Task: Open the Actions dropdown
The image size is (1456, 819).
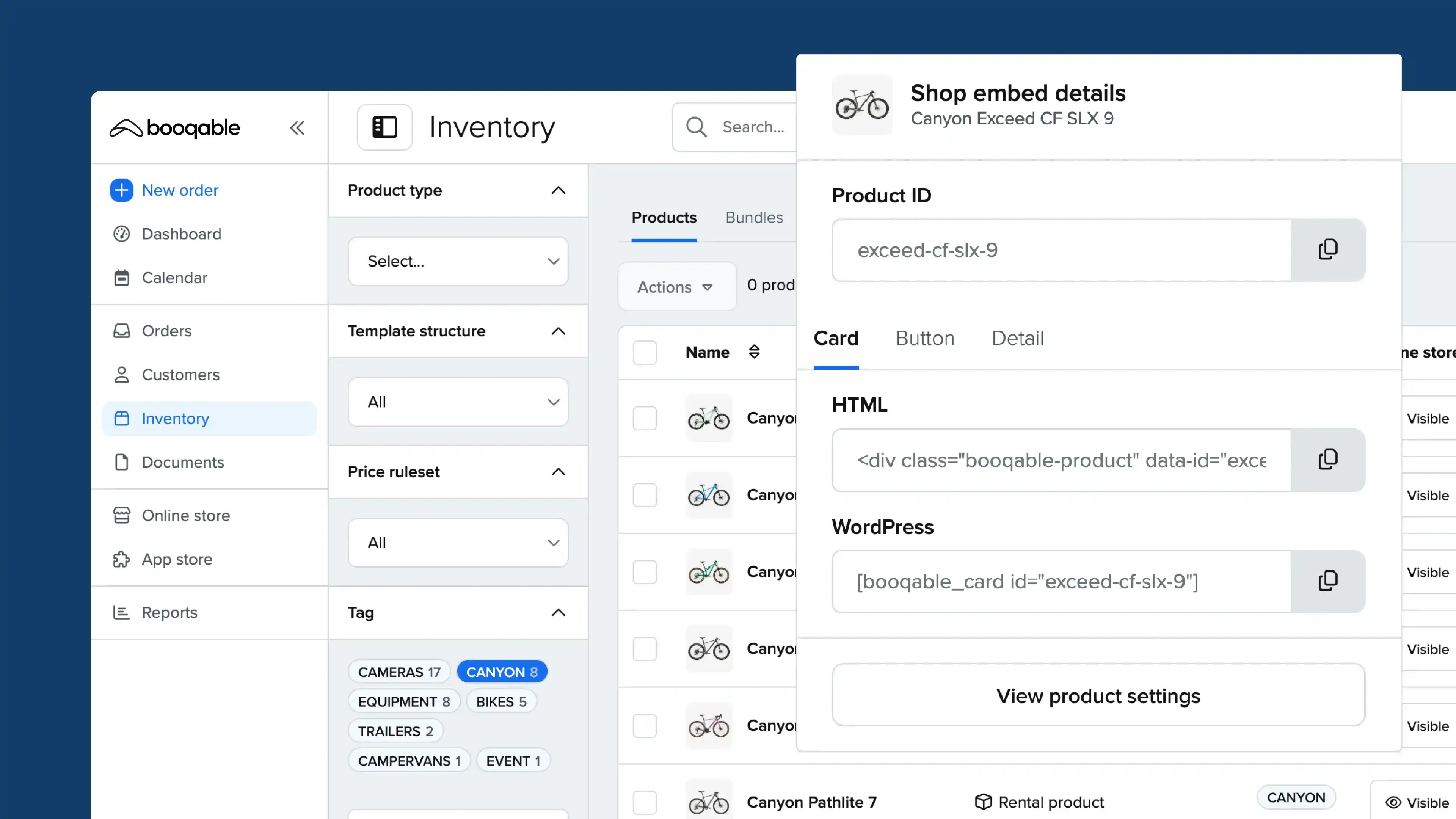Action: point(676,287)
